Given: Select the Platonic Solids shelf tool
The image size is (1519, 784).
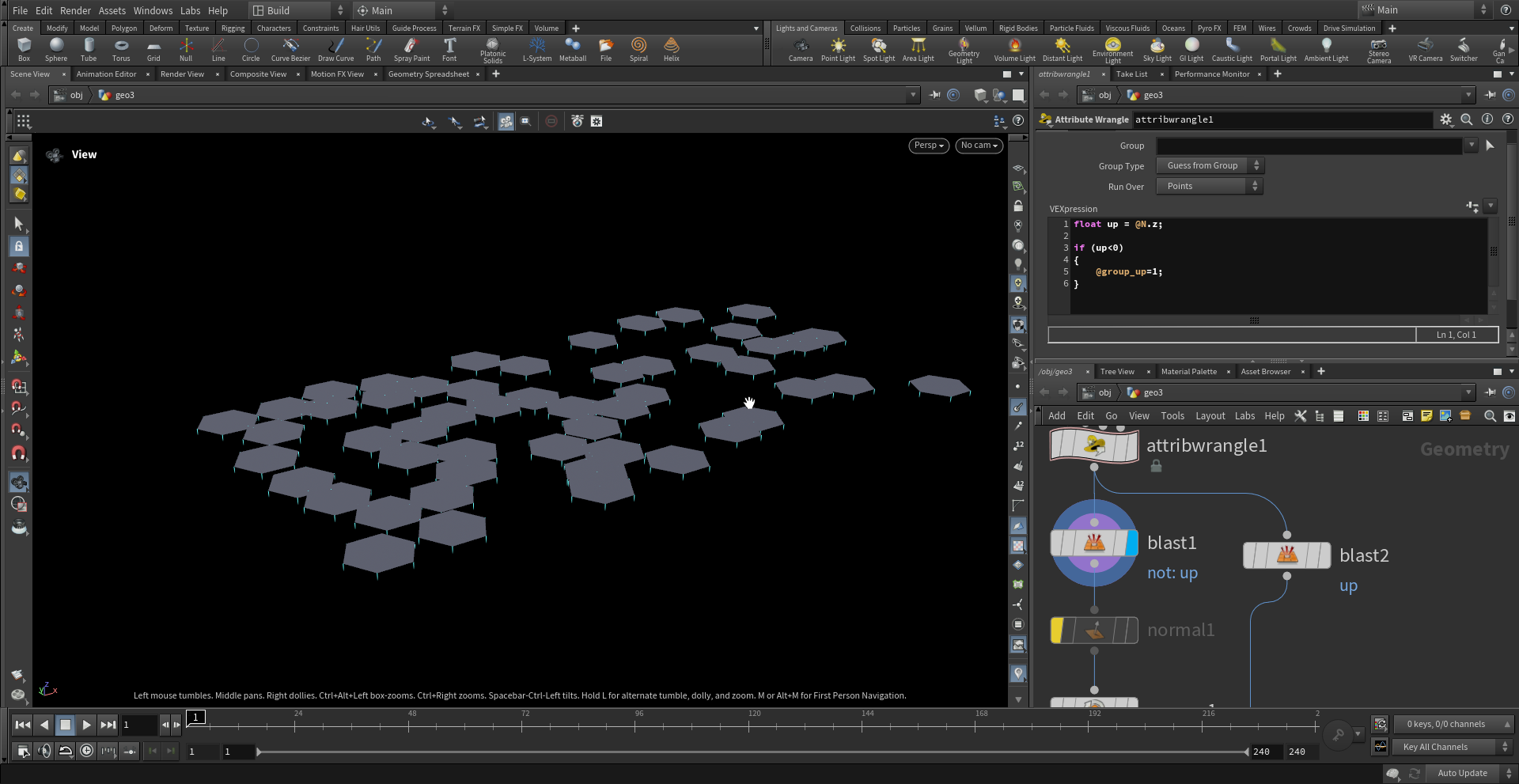Looking at the screenshot, I should (x=492, y=51).
